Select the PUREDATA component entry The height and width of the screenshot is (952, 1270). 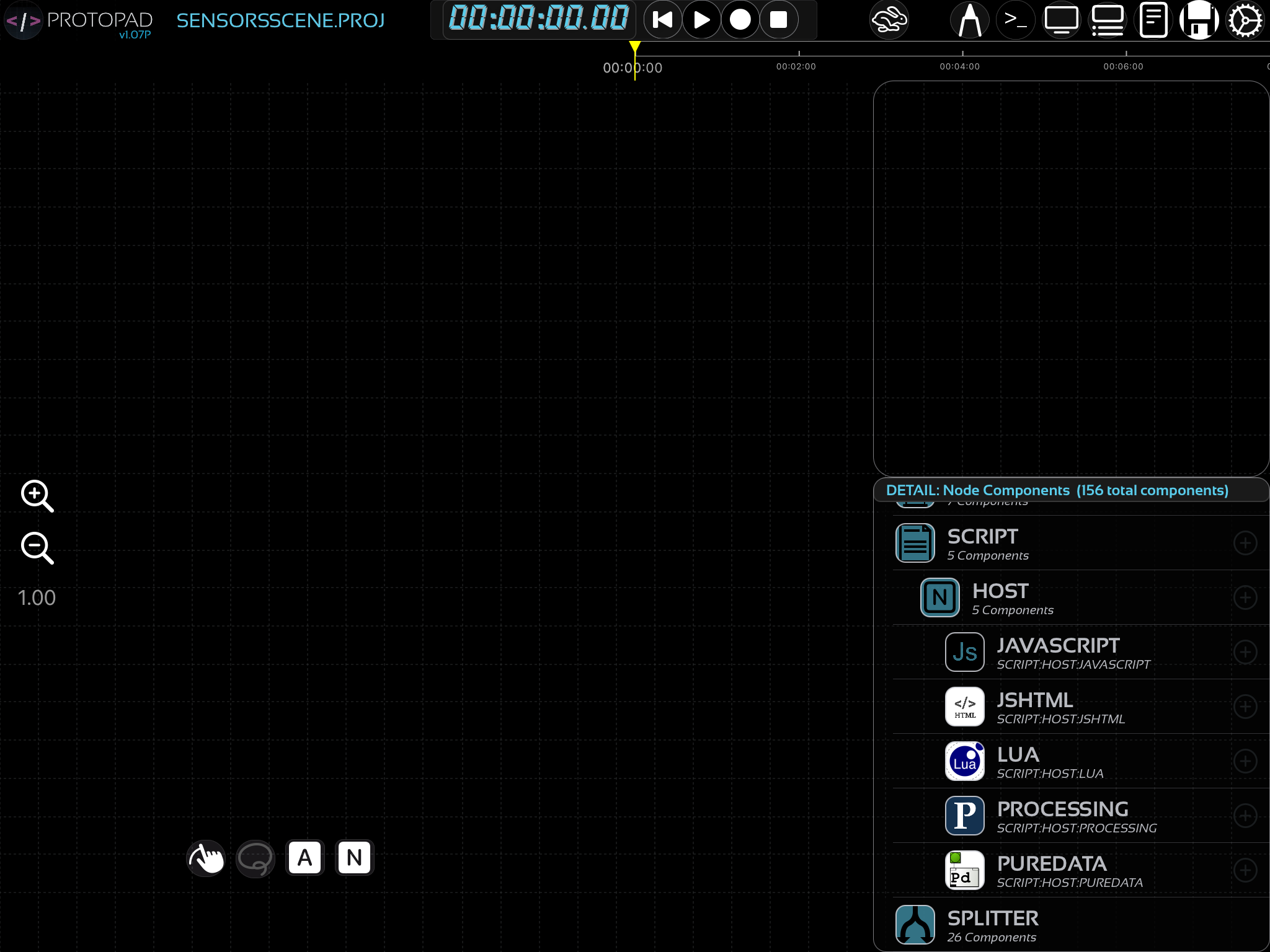click(1052, 870)
